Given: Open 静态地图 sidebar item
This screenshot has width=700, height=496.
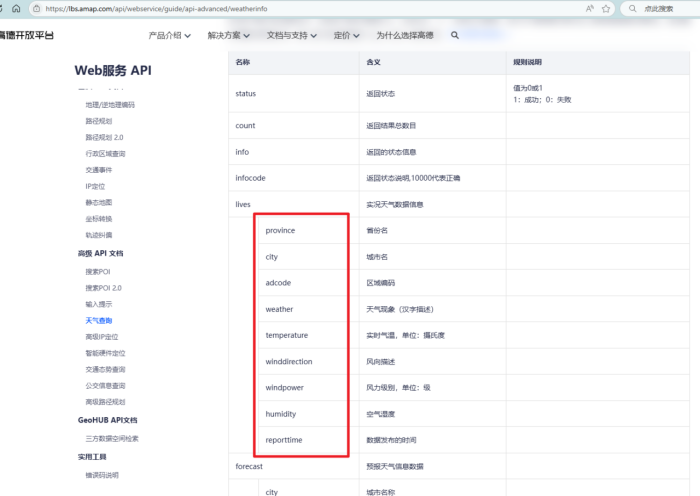Looking at the screenshot, I should click(x=99, y=202).
